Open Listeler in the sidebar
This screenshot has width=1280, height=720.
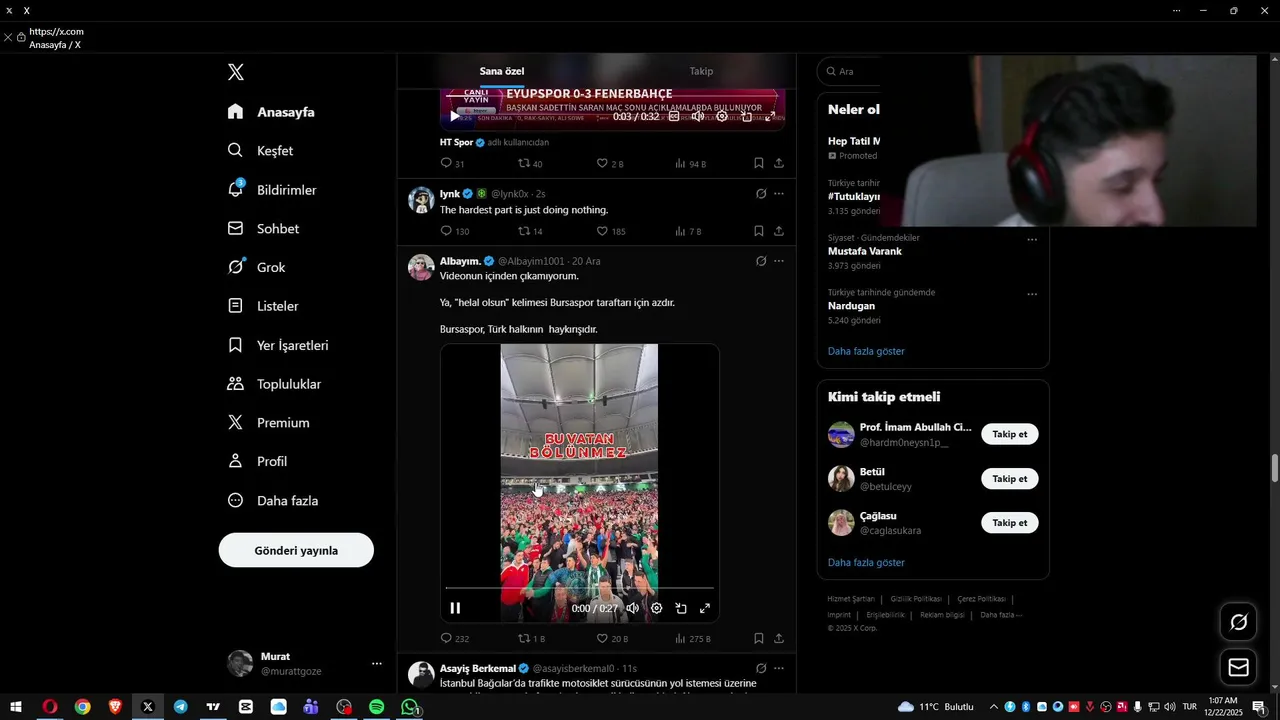point(263,306)
